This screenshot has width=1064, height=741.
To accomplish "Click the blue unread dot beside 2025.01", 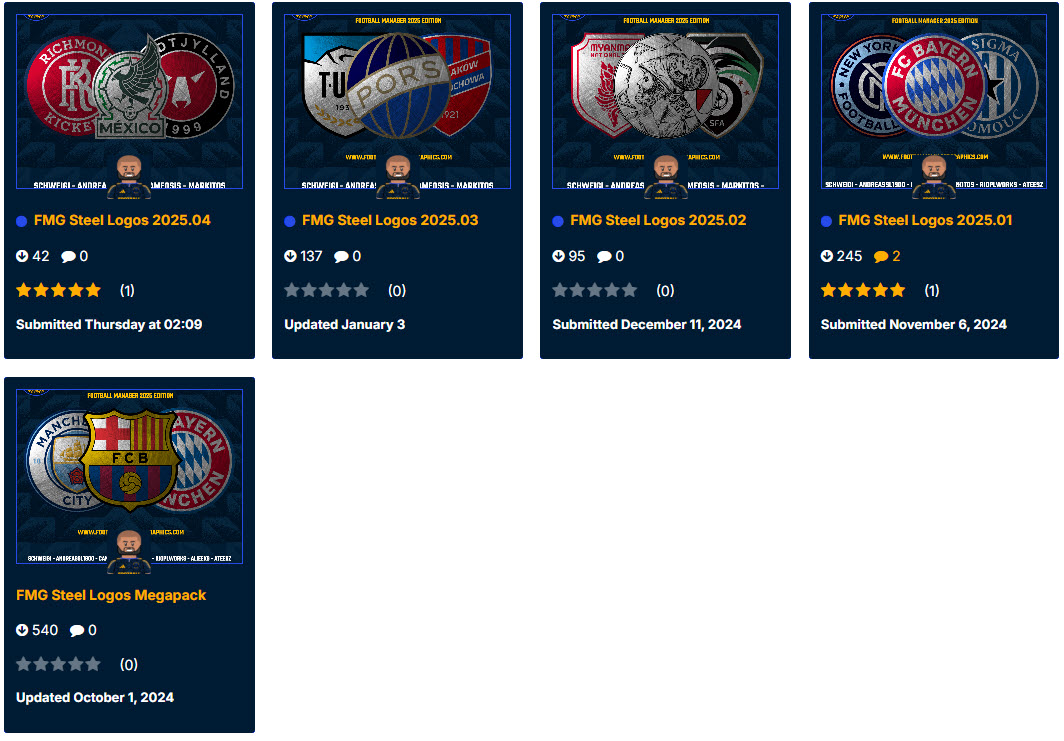I will pyautogui.click(x=826, y=221).
